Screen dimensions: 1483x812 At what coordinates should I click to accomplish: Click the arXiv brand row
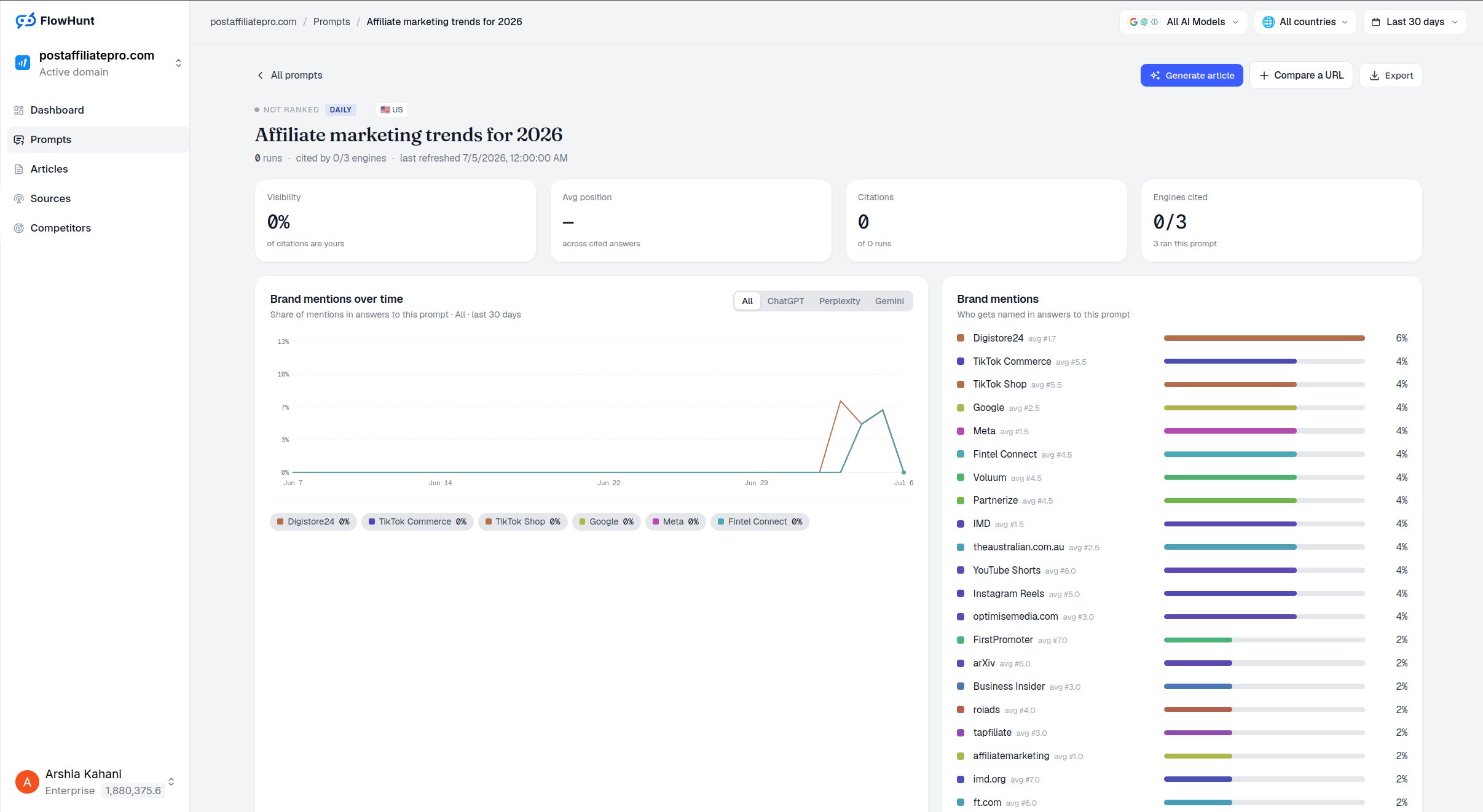point(1182,663)
